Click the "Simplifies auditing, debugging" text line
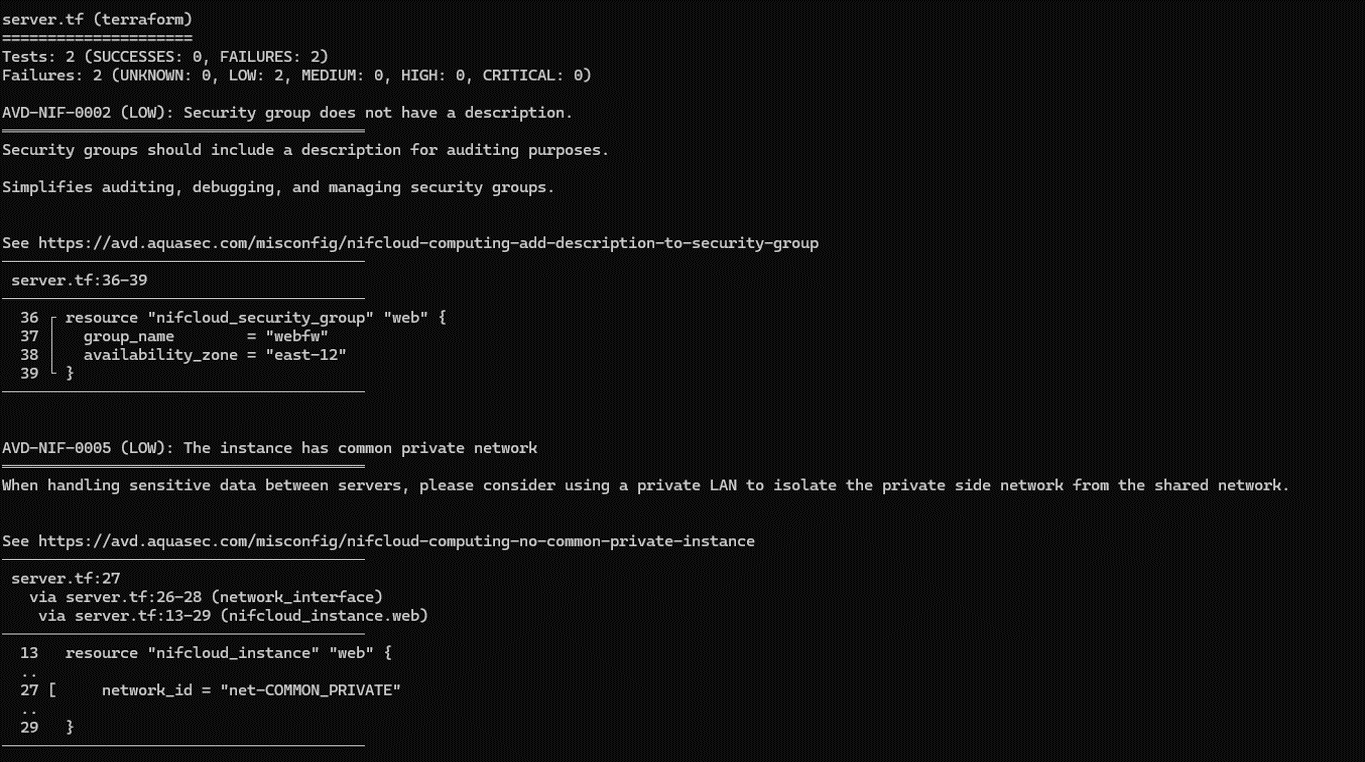 [277, 187]
